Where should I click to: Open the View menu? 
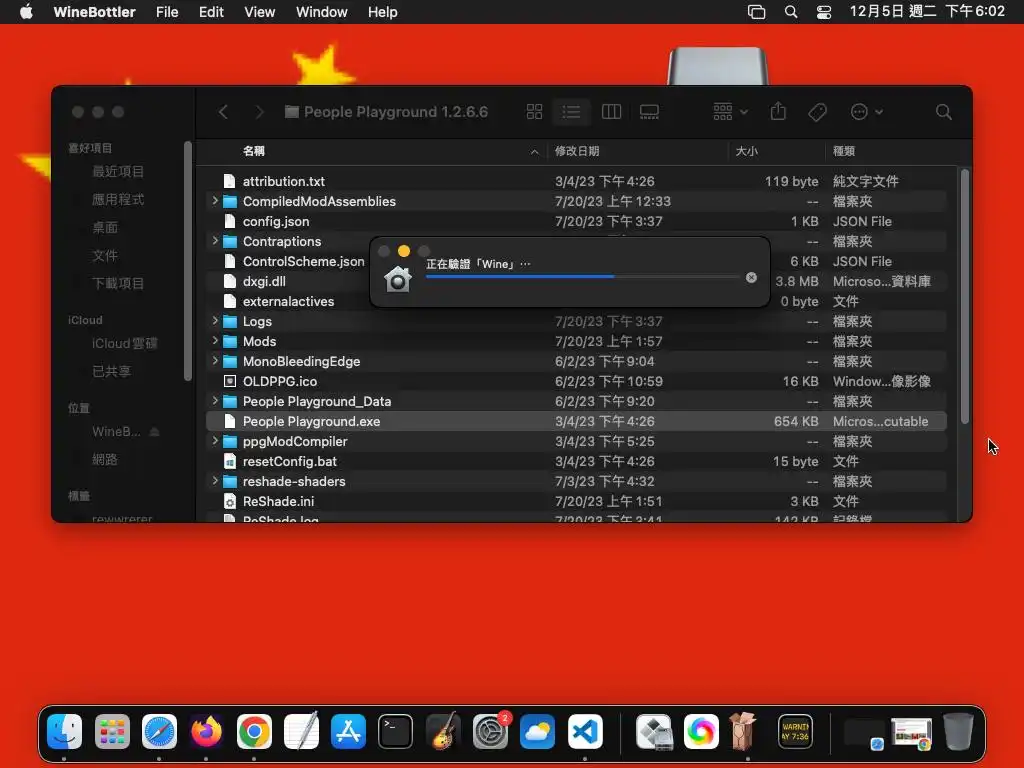259,12
